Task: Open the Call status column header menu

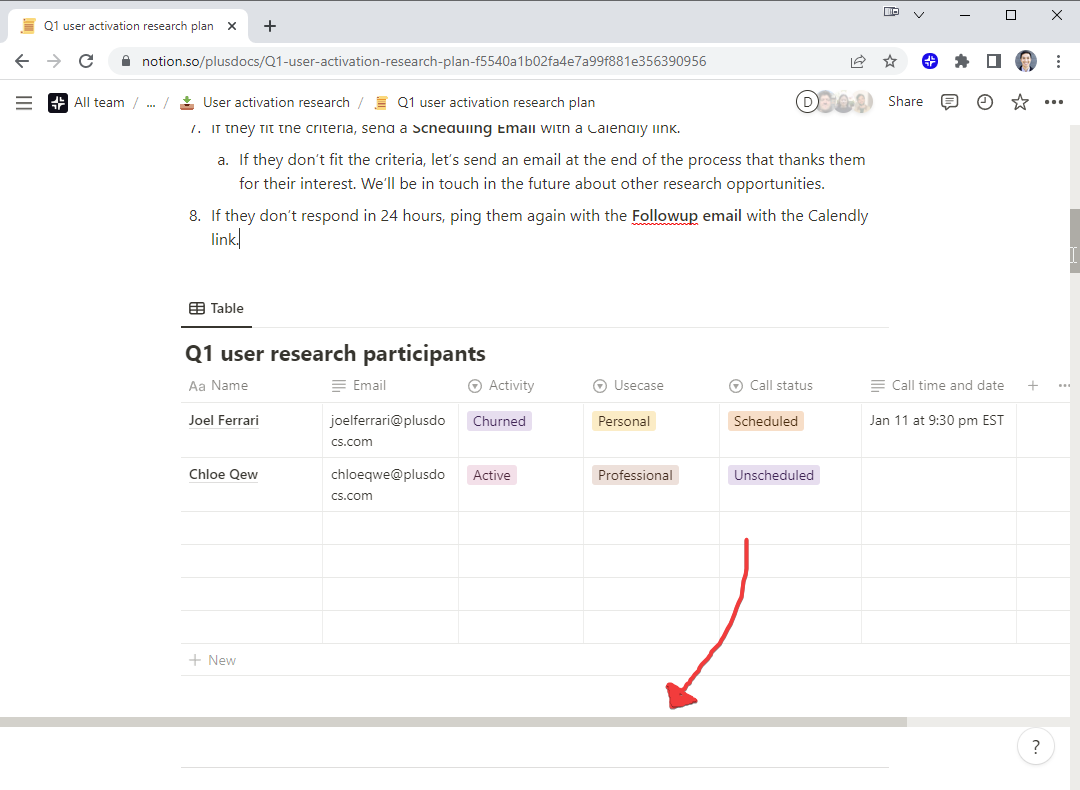Action: 781,386
